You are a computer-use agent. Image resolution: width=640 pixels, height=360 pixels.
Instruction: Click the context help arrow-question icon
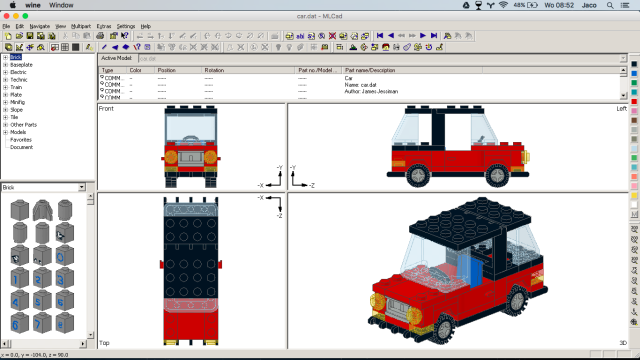point(124,36)
